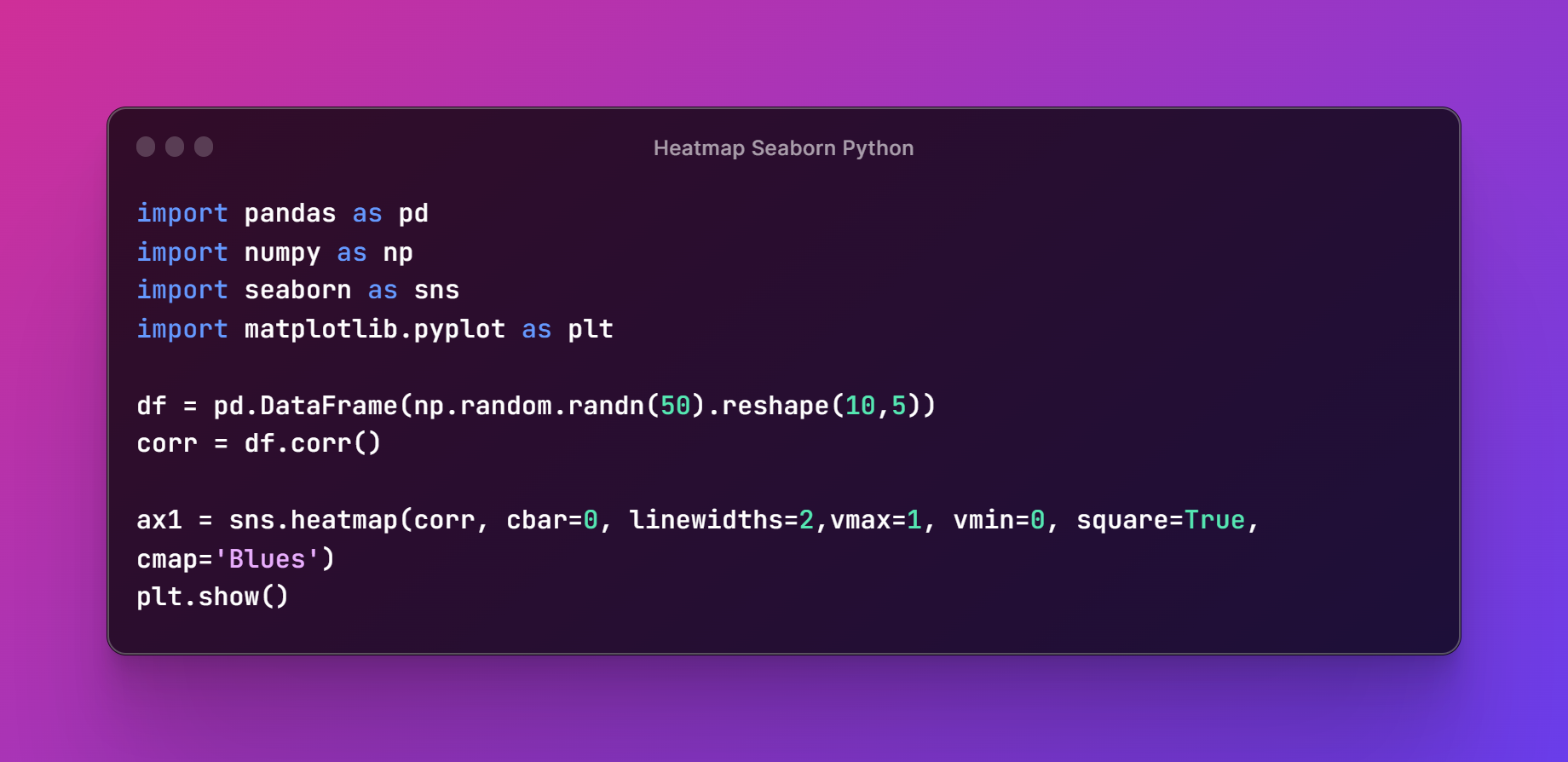This screenshot has width=1568, height=762.
Task: Click the first window dot on the left
Action: pyautogui.click(x=146, y=147)
